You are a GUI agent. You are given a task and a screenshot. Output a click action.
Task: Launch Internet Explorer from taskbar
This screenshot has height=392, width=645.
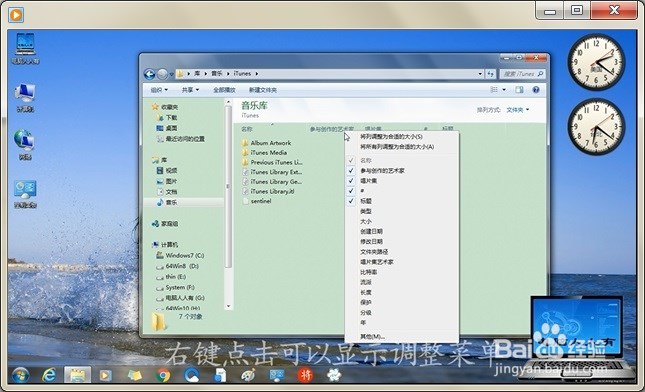49,375
